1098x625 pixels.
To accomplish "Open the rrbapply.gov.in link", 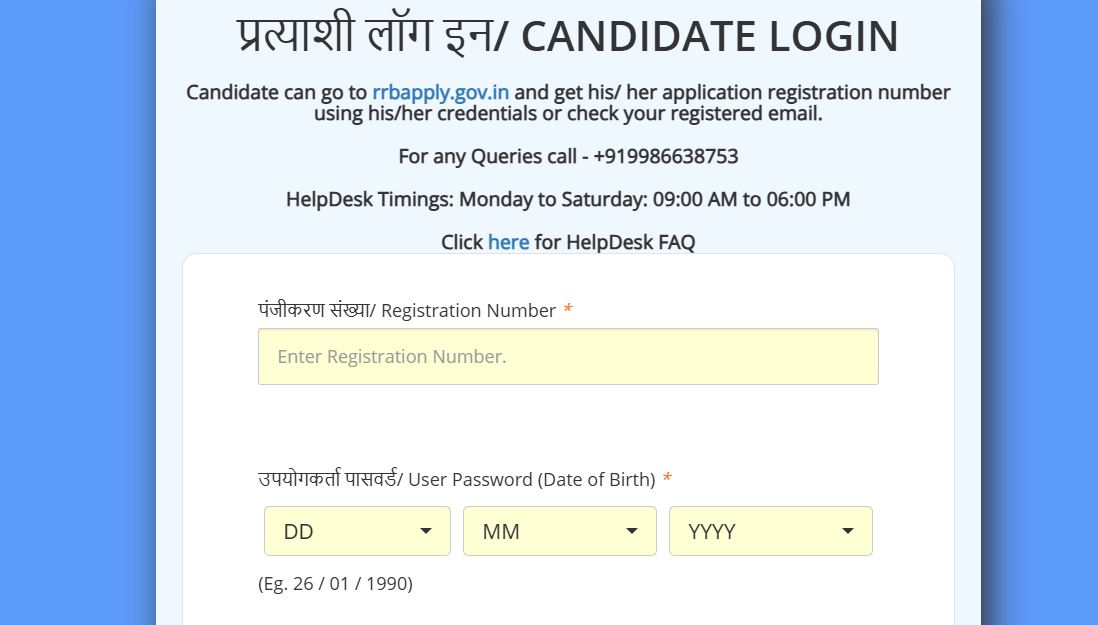I will tap(440, 93).
